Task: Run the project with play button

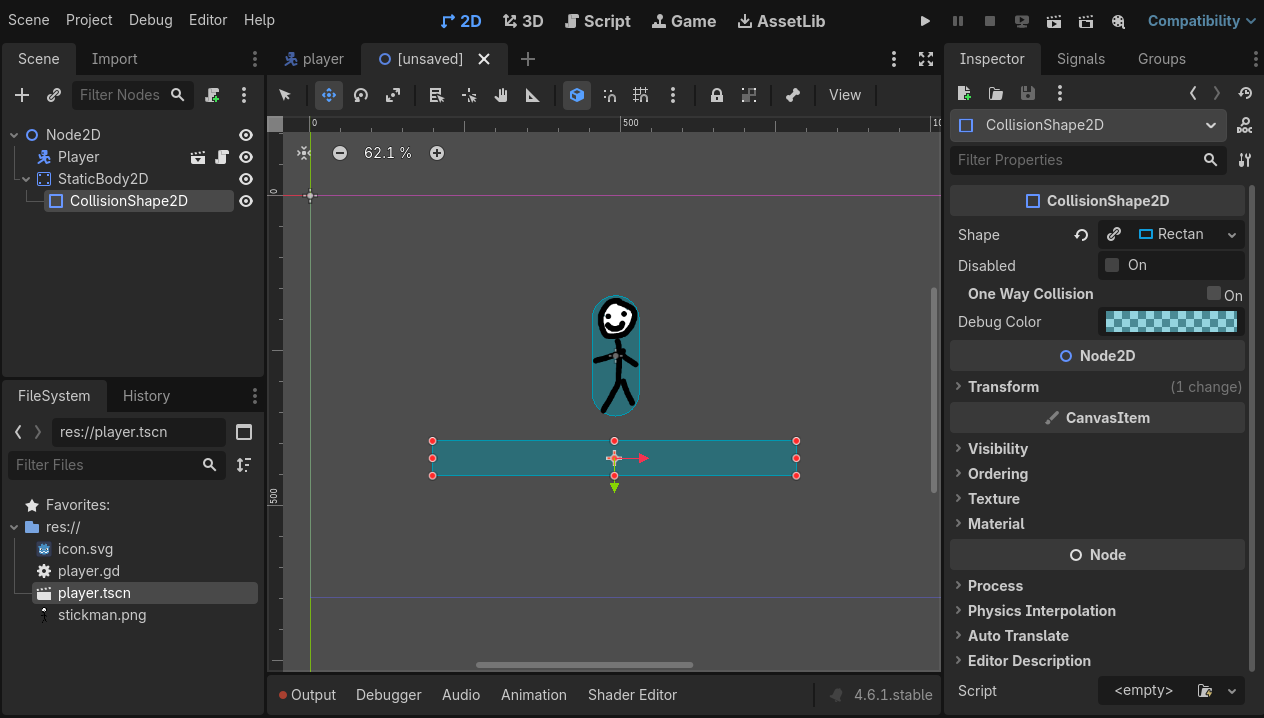Action: point(925,21)
